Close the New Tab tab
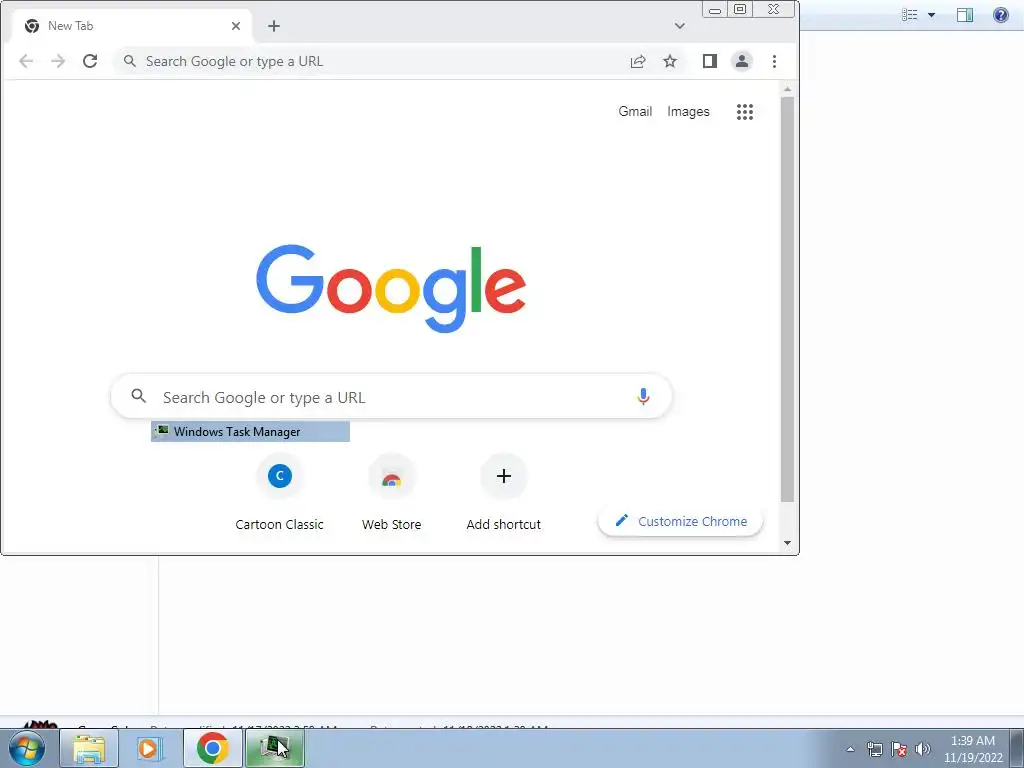The height and width of the screenshot is (768, 1024). (236, 26)
